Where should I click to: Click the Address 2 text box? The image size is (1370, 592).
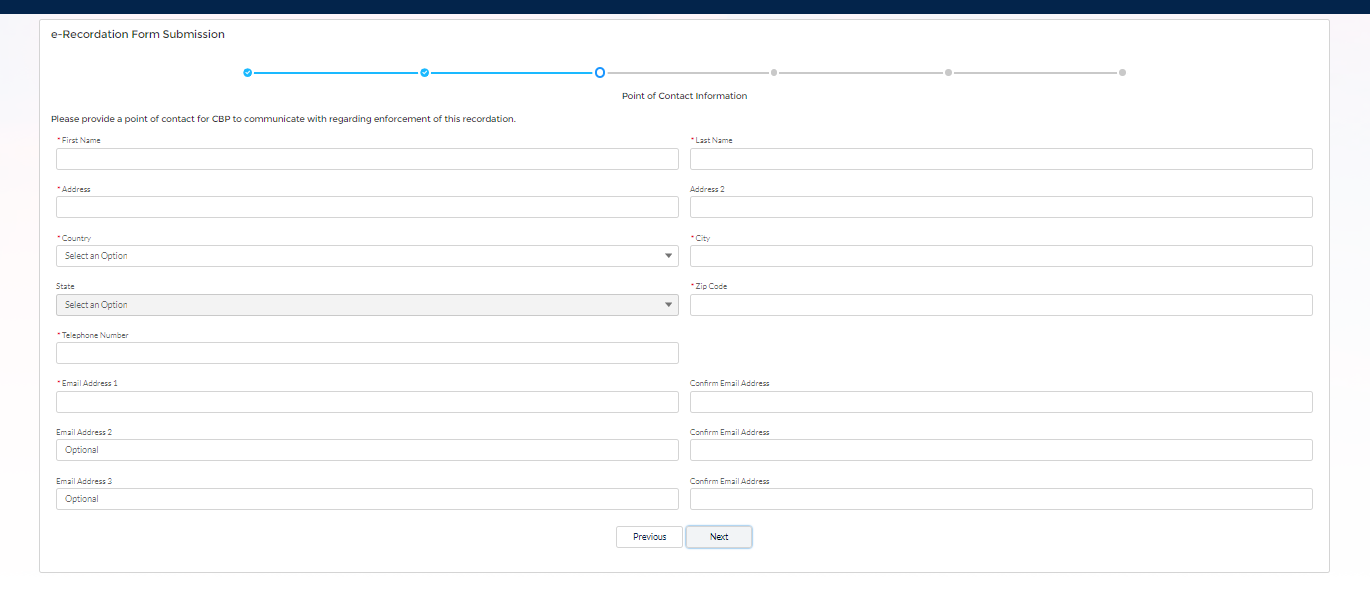click(x=1001, y=207)
